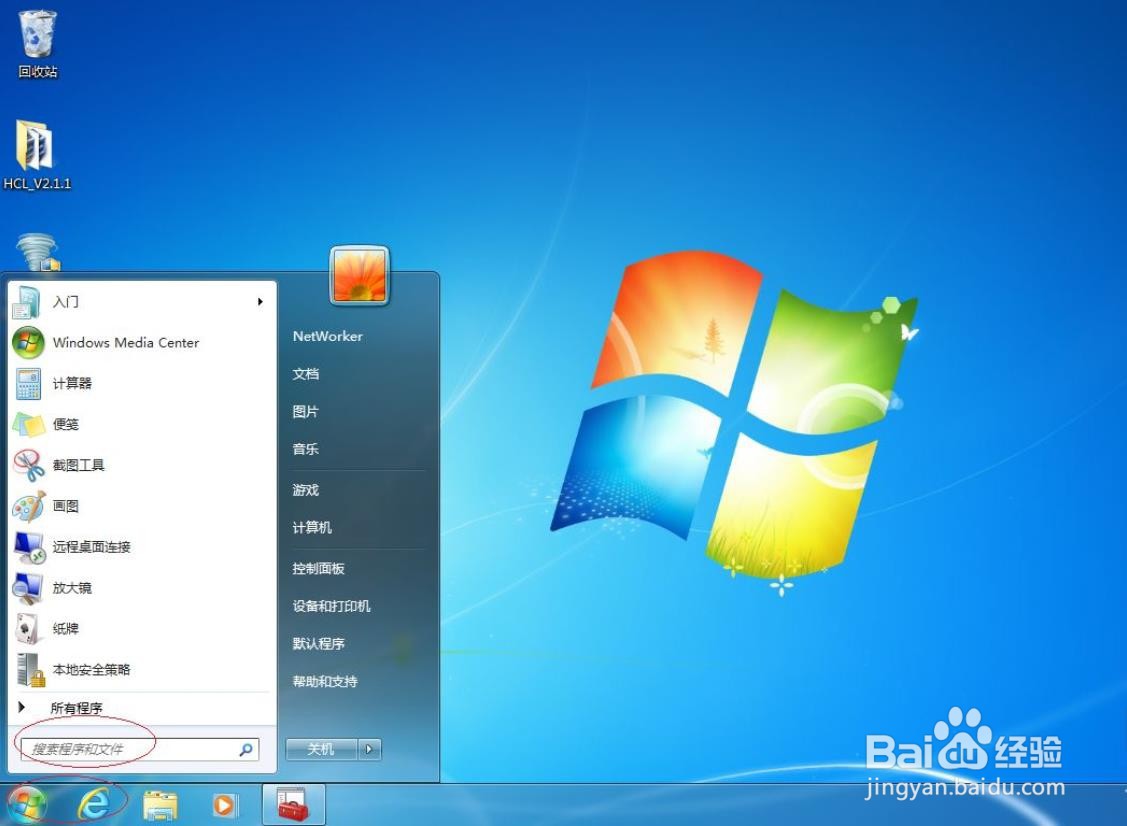Screen dimensions: 1127x826
Task: Click the 本地安全策略 text label
Action: click(x=91, y=670)
